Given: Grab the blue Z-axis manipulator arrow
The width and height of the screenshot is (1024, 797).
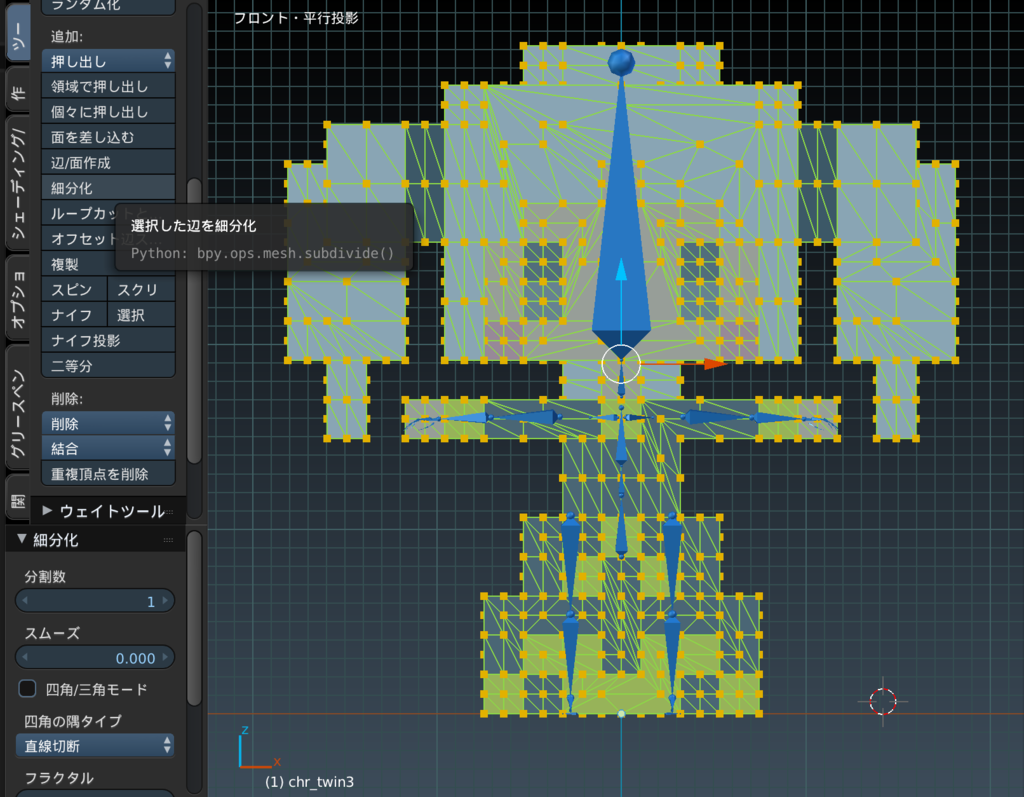Looking at the screenshot, I should 621,269.
